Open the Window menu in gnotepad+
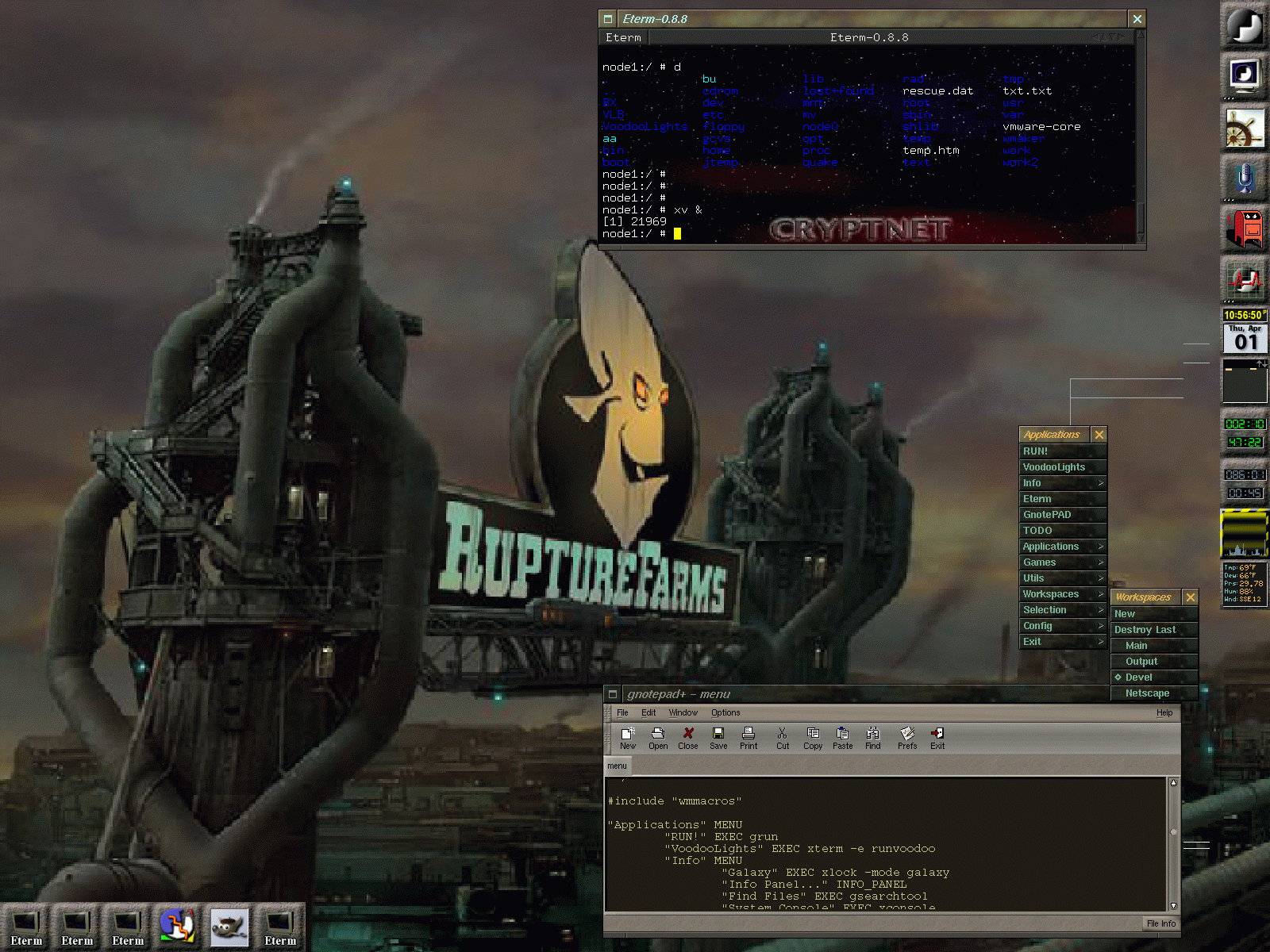The height and width of the screenshot is (952, 1270). (683, 712)
